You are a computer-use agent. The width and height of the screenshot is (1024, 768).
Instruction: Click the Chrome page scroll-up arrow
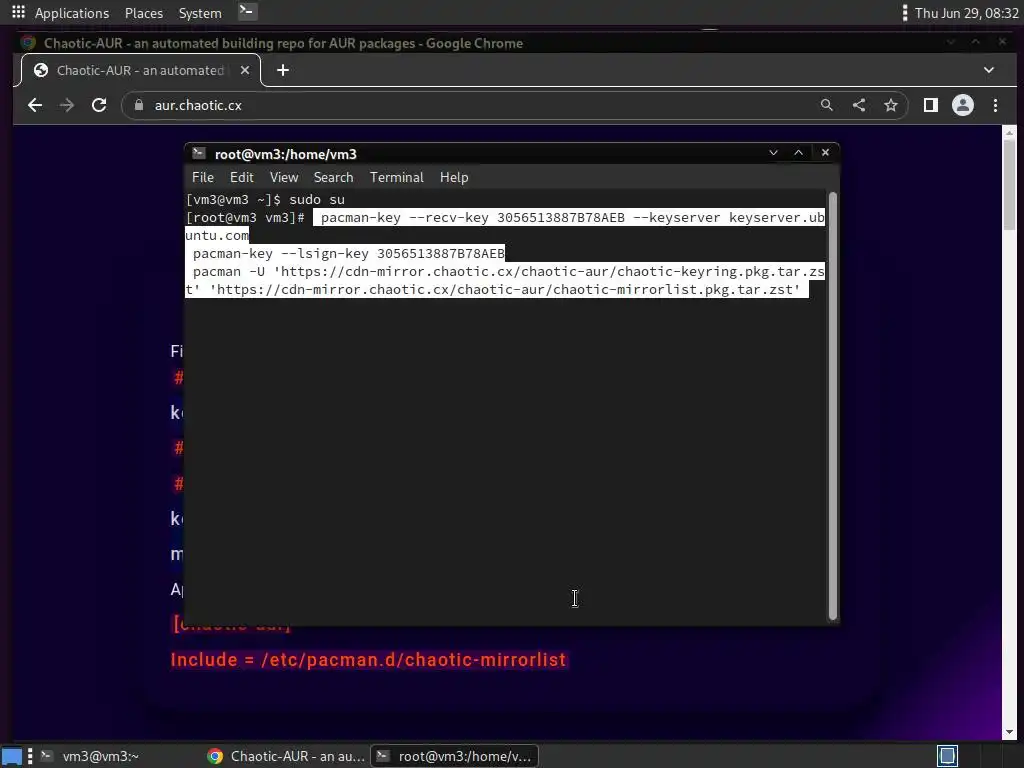(1010, 132)
